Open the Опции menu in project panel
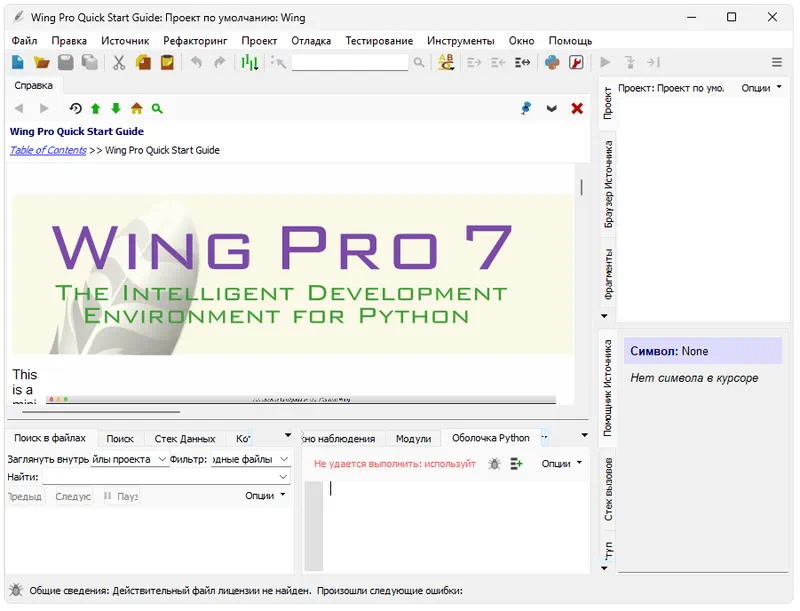800x611 pixels. coord(761,88)
